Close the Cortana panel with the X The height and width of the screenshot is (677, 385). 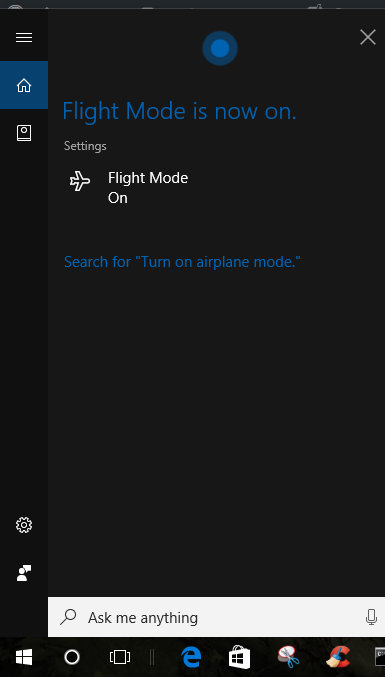pos(368,38)
